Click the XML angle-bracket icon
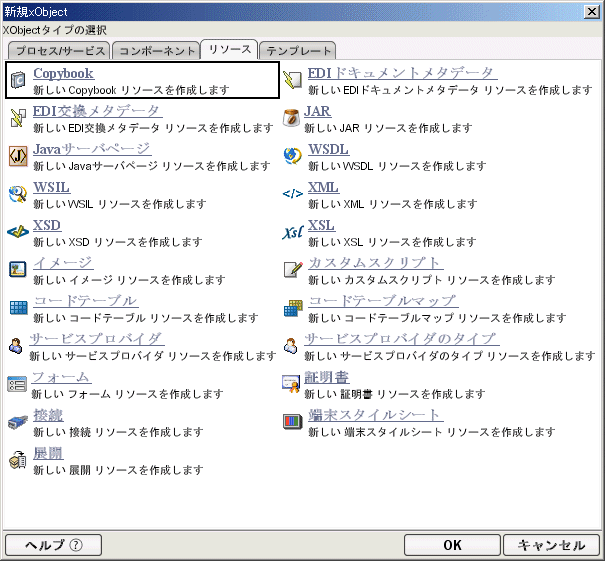 [292, 194]
